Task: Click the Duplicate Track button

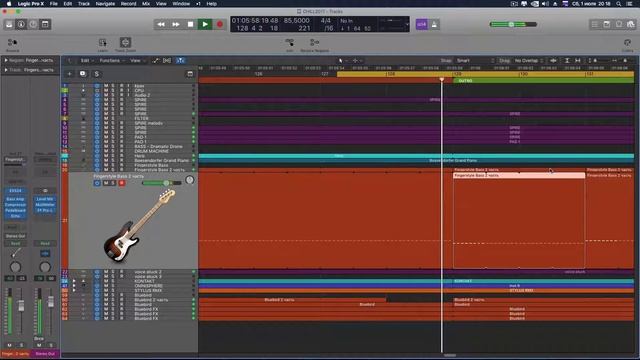Action: tap(83, 74)
